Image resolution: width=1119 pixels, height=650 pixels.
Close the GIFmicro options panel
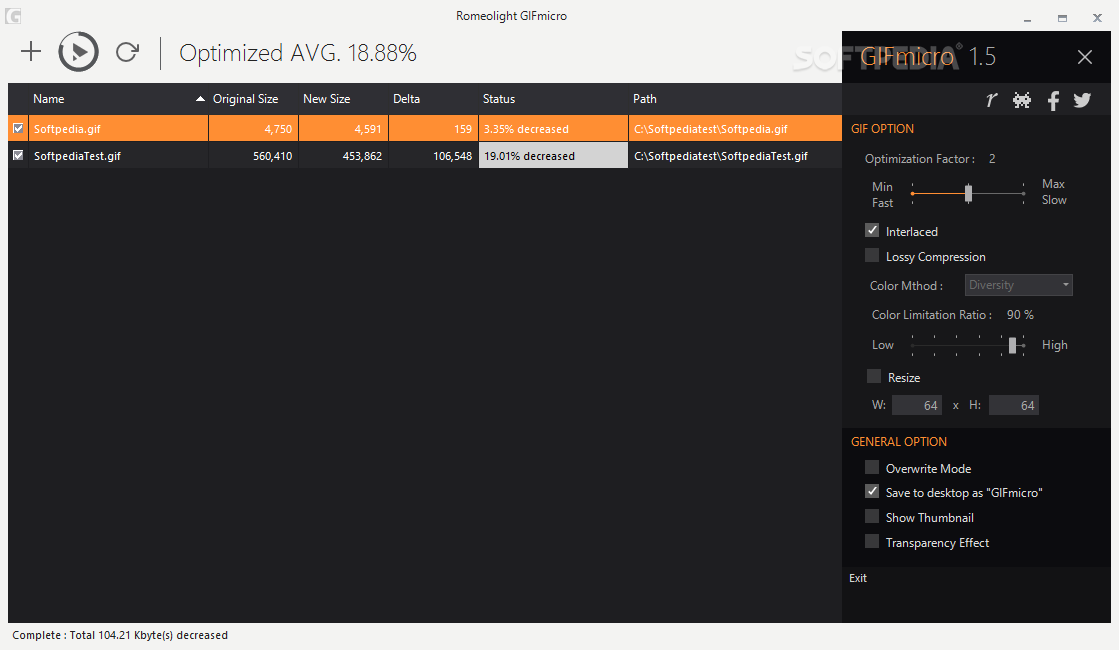point(1085,57)
